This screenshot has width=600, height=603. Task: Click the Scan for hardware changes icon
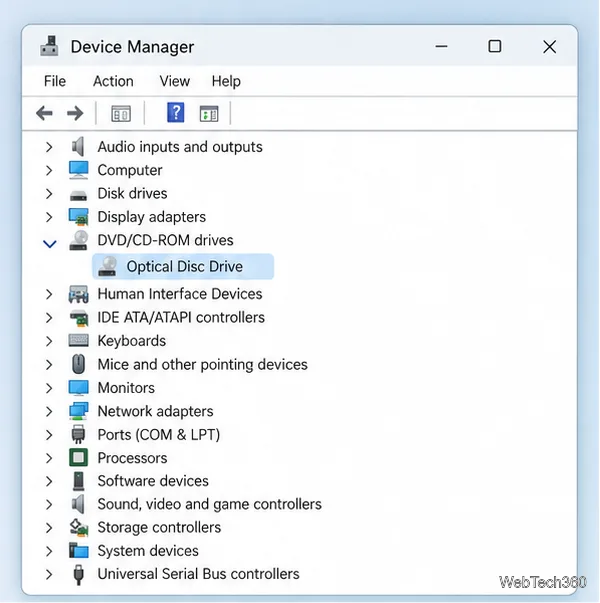pos(209,114)
